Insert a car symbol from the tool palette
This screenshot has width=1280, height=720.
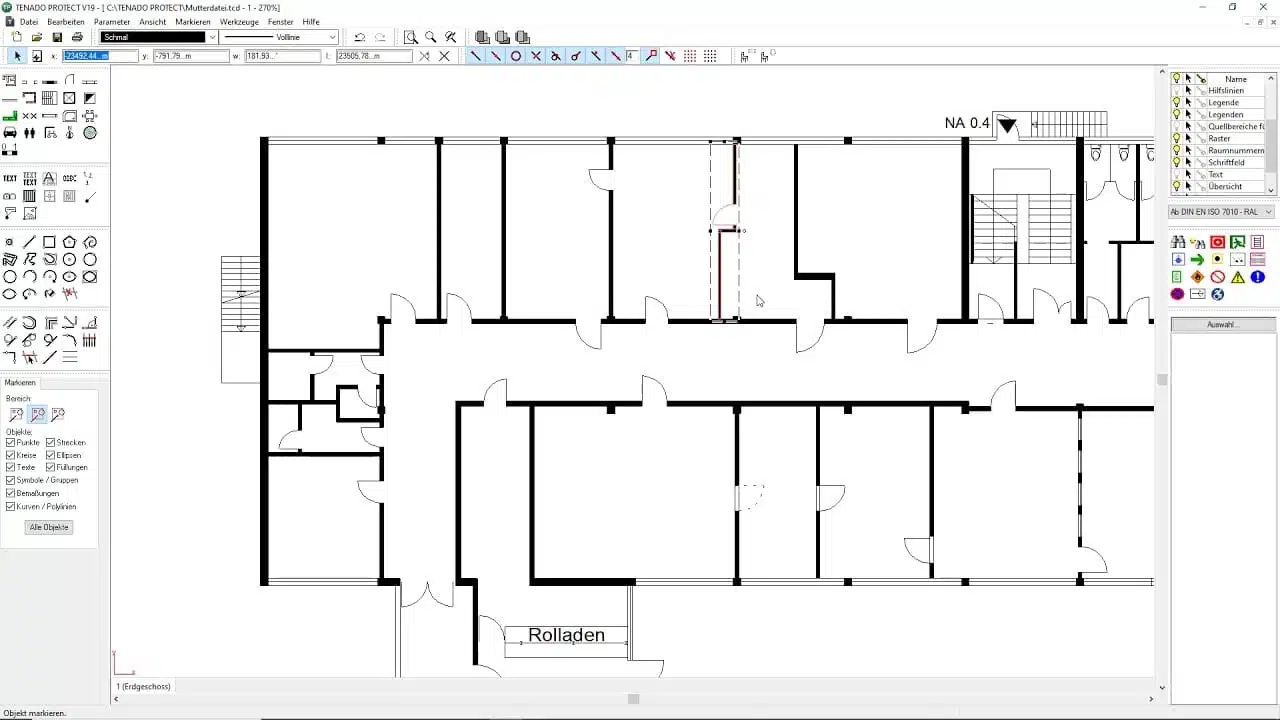pyautogui.click(x=10, y=132)
